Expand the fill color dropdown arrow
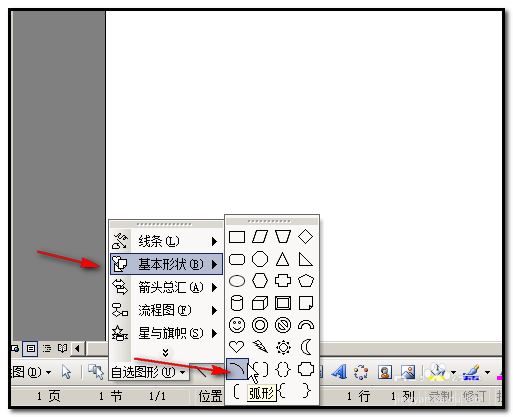 454,372
